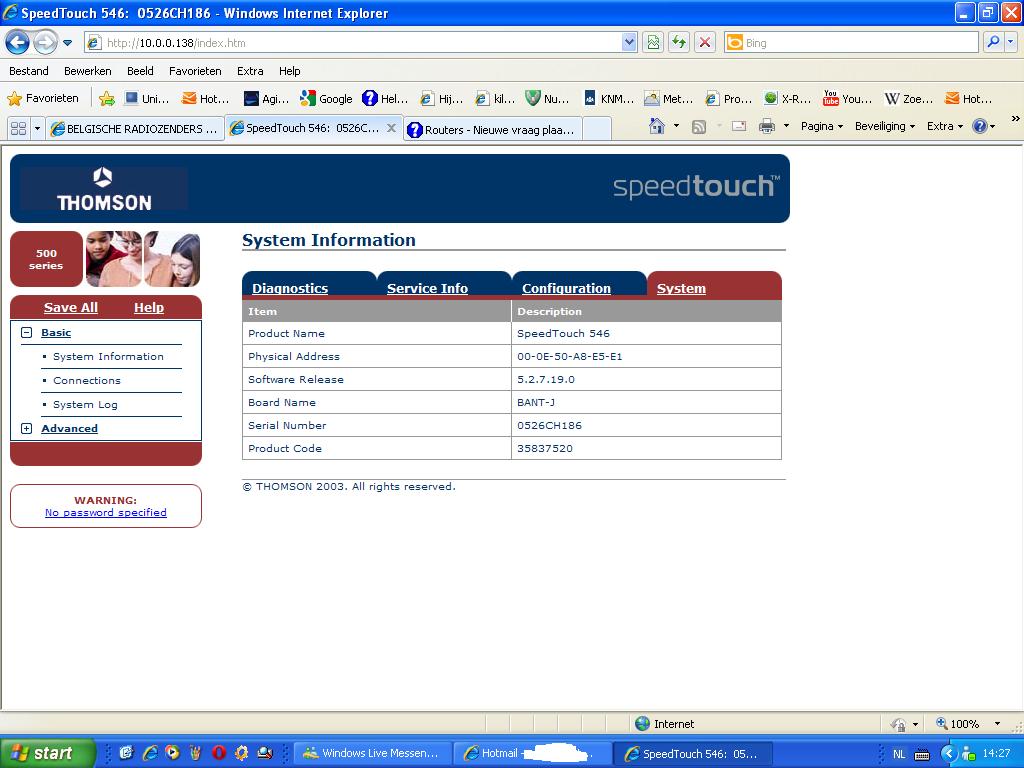Click the blue Help question mark icon

pyautogui.click(x=979, y=126)
